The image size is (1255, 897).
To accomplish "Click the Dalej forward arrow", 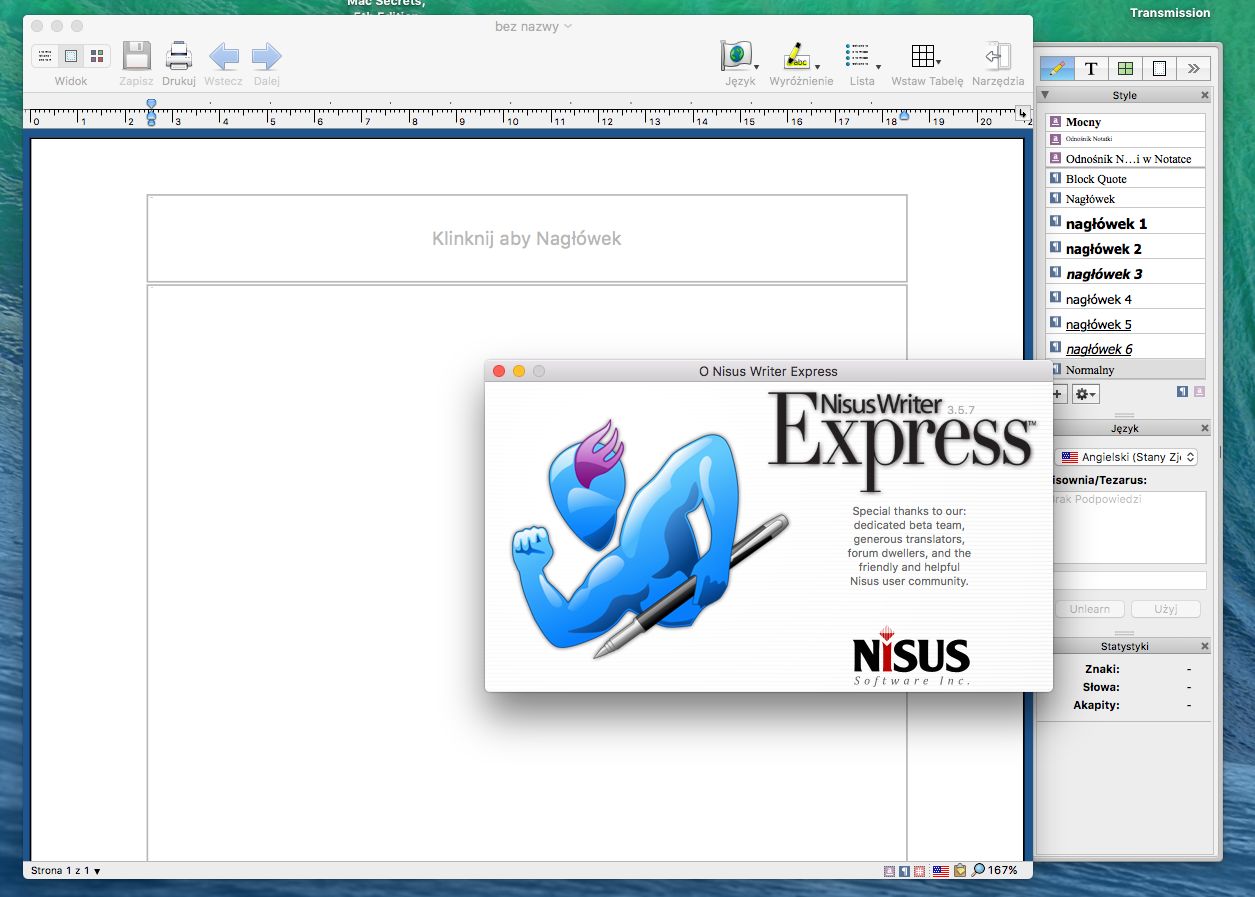I will pos(266,56).
